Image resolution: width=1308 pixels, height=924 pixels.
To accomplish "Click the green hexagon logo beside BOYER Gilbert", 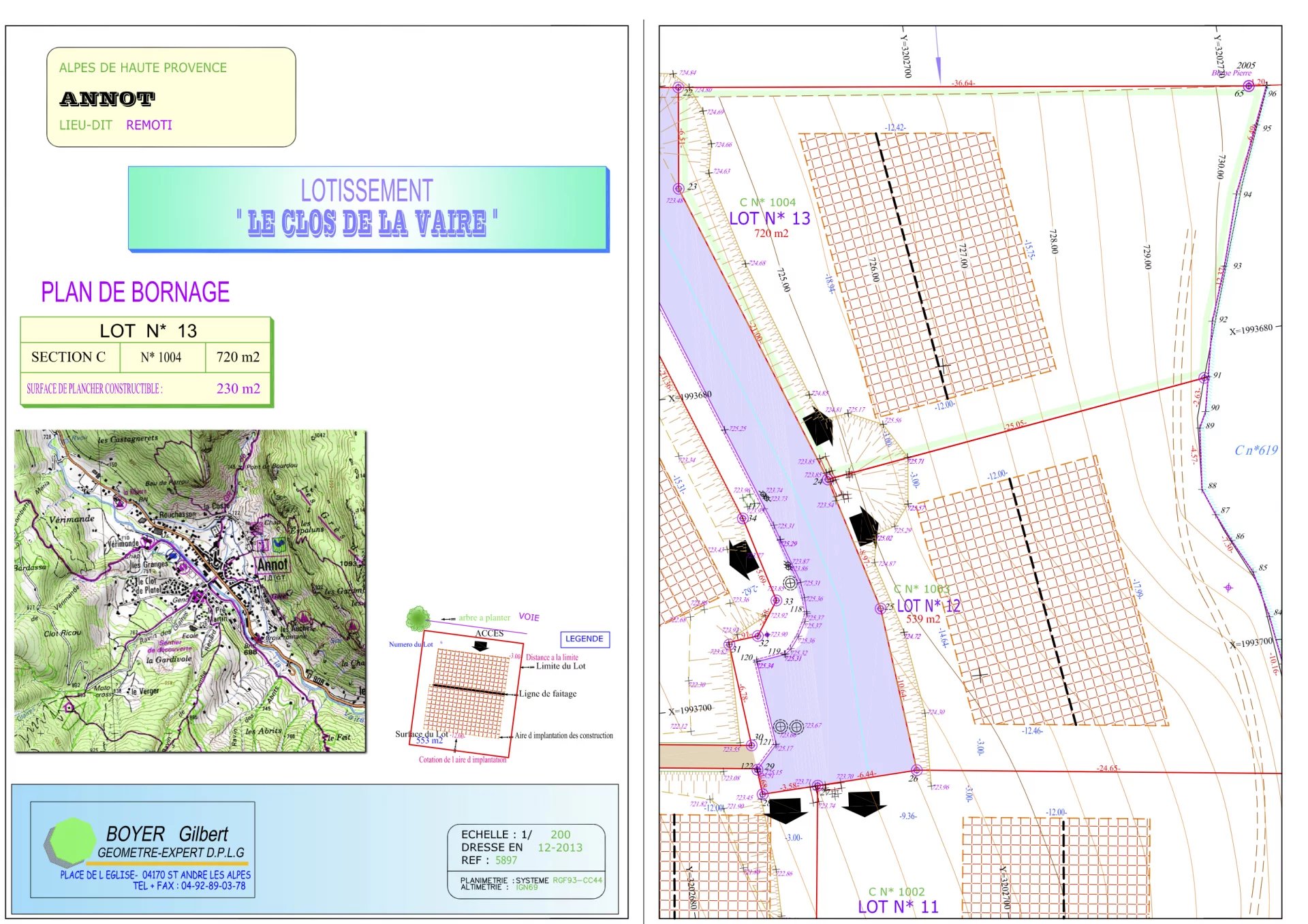I will (x=72, y=841).
